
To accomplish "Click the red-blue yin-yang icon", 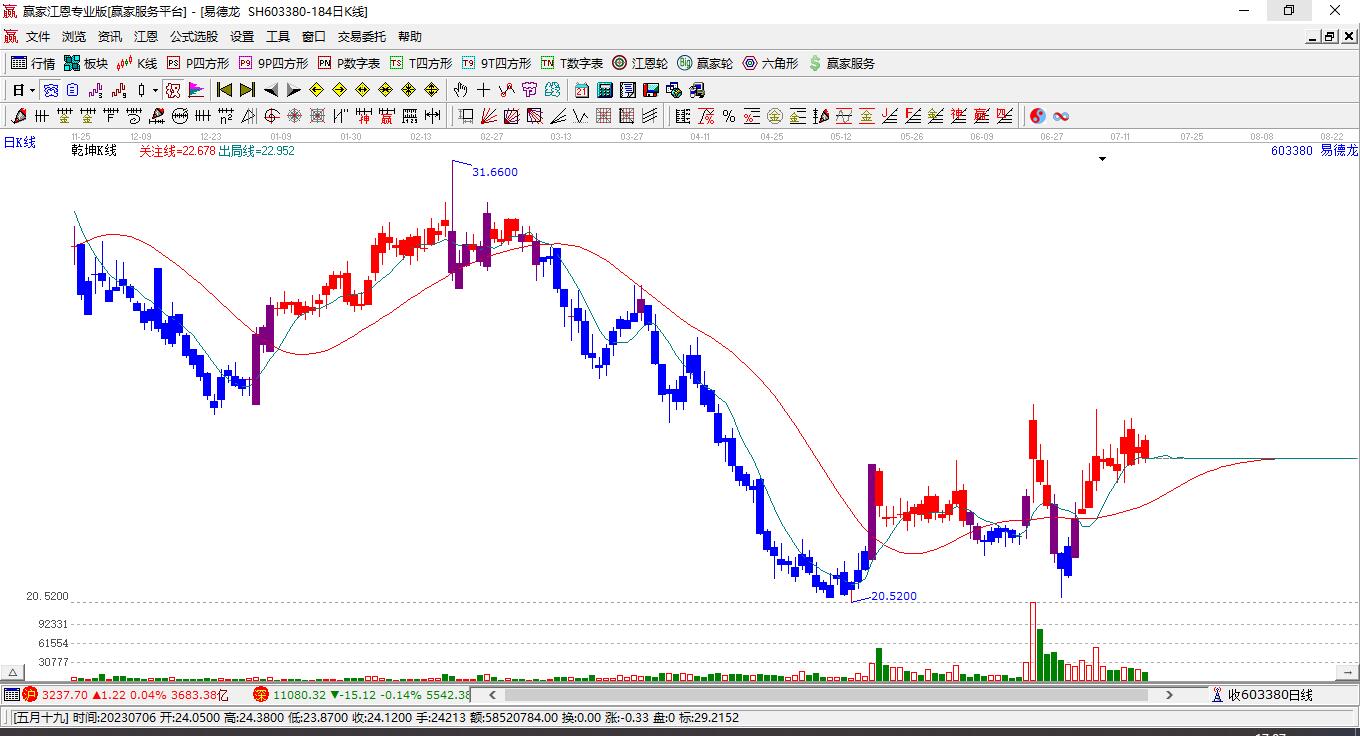I will [1038, 116].
